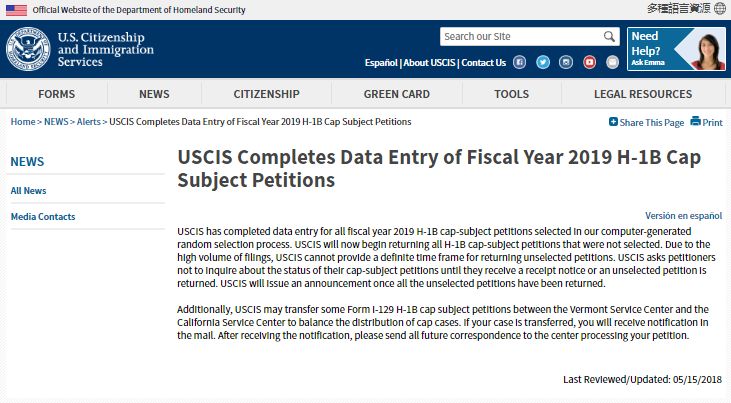Viewport: 731px width, 403px height.
Task: Click the YouTube icon in header
Action: pos(588,62)
